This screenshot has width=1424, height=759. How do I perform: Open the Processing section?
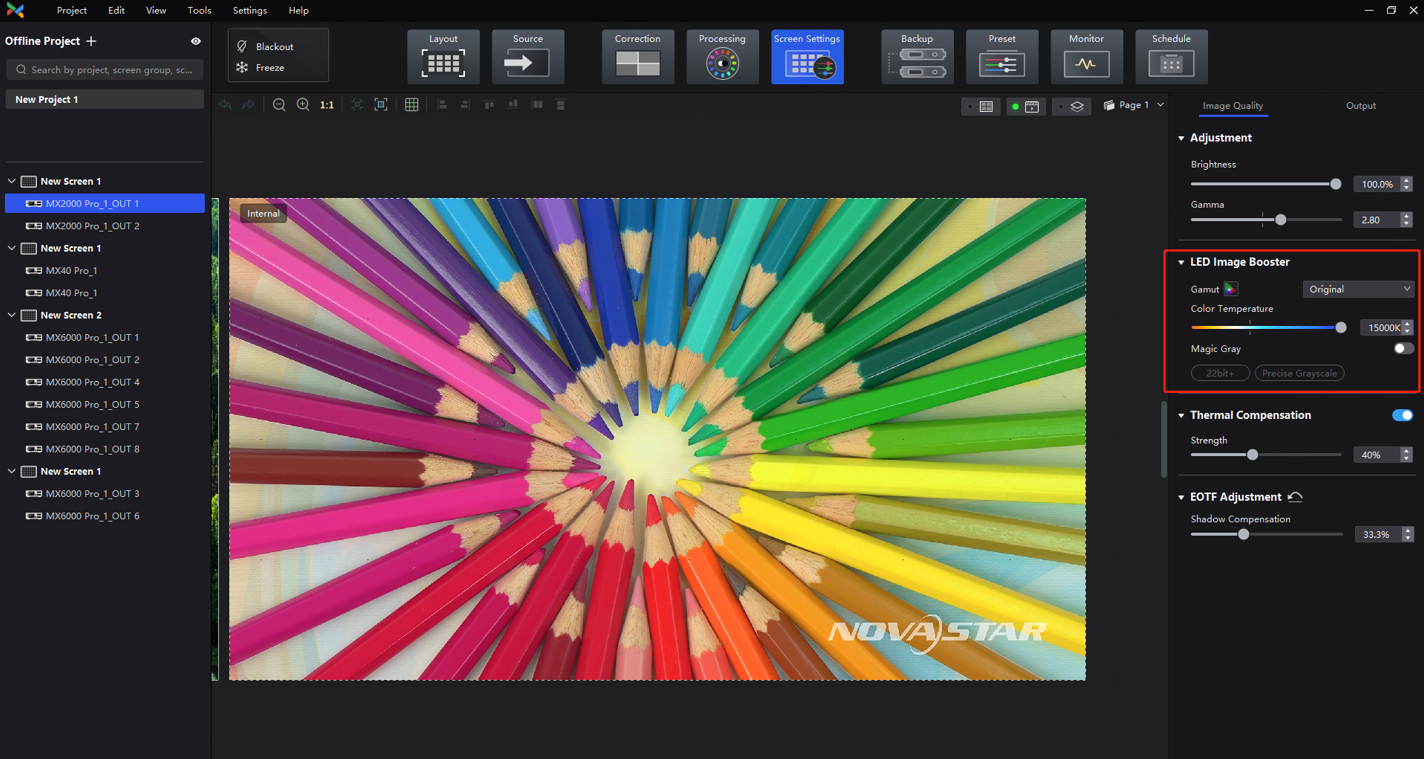pyautogui.click(x=722, y=56)
